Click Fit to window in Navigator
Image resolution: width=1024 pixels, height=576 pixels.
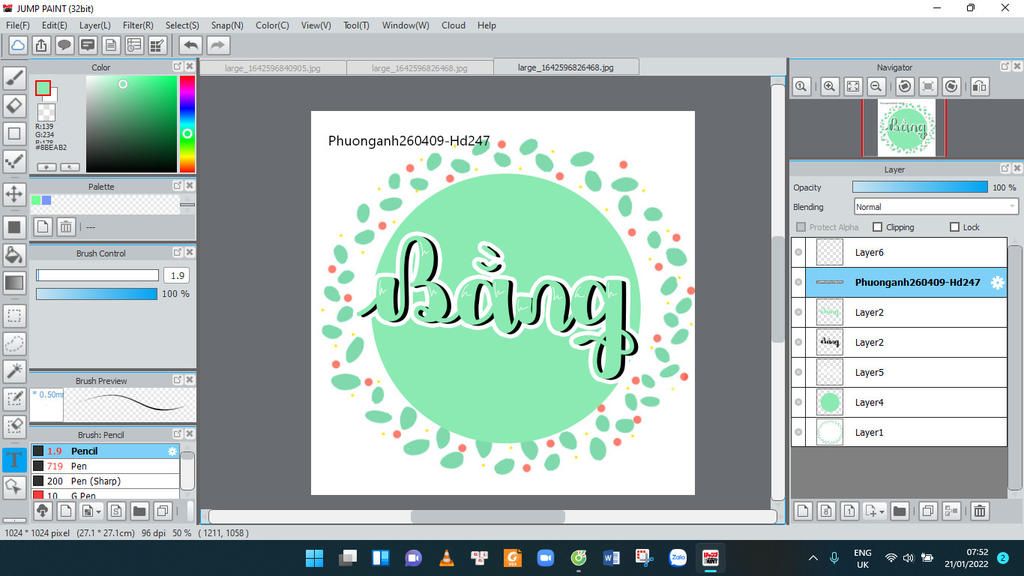coord(853,86)
